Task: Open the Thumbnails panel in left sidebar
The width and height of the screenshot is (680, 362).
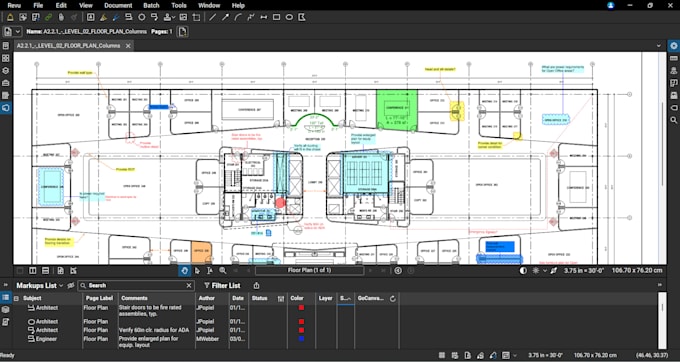Action: 6,58
